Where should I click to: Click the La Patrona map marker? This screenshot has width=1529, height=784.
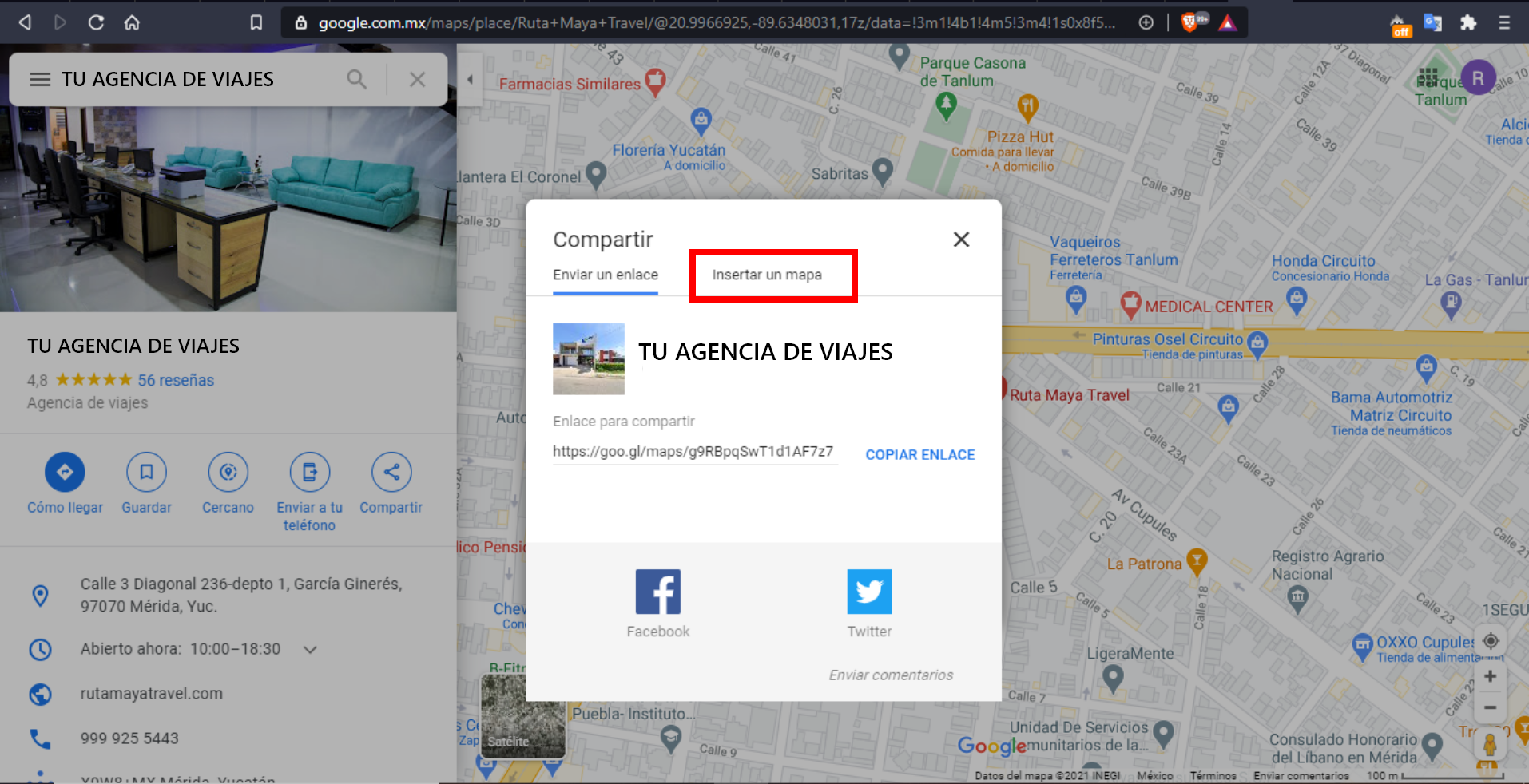point(1196,561)
